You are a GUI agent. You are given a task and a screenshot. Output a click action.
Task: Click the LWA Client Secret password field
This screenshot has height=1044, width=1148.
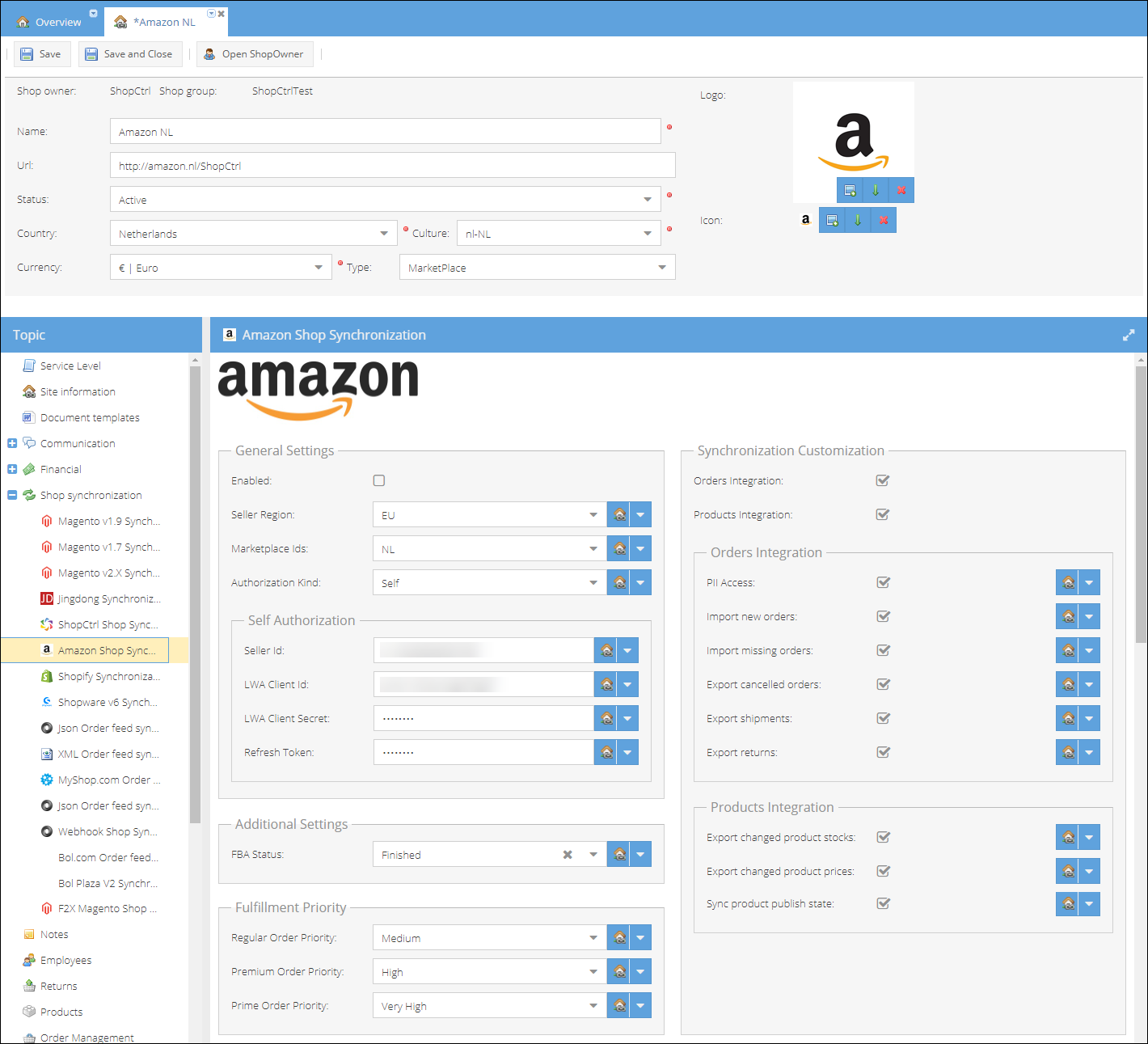click(483, 718)
